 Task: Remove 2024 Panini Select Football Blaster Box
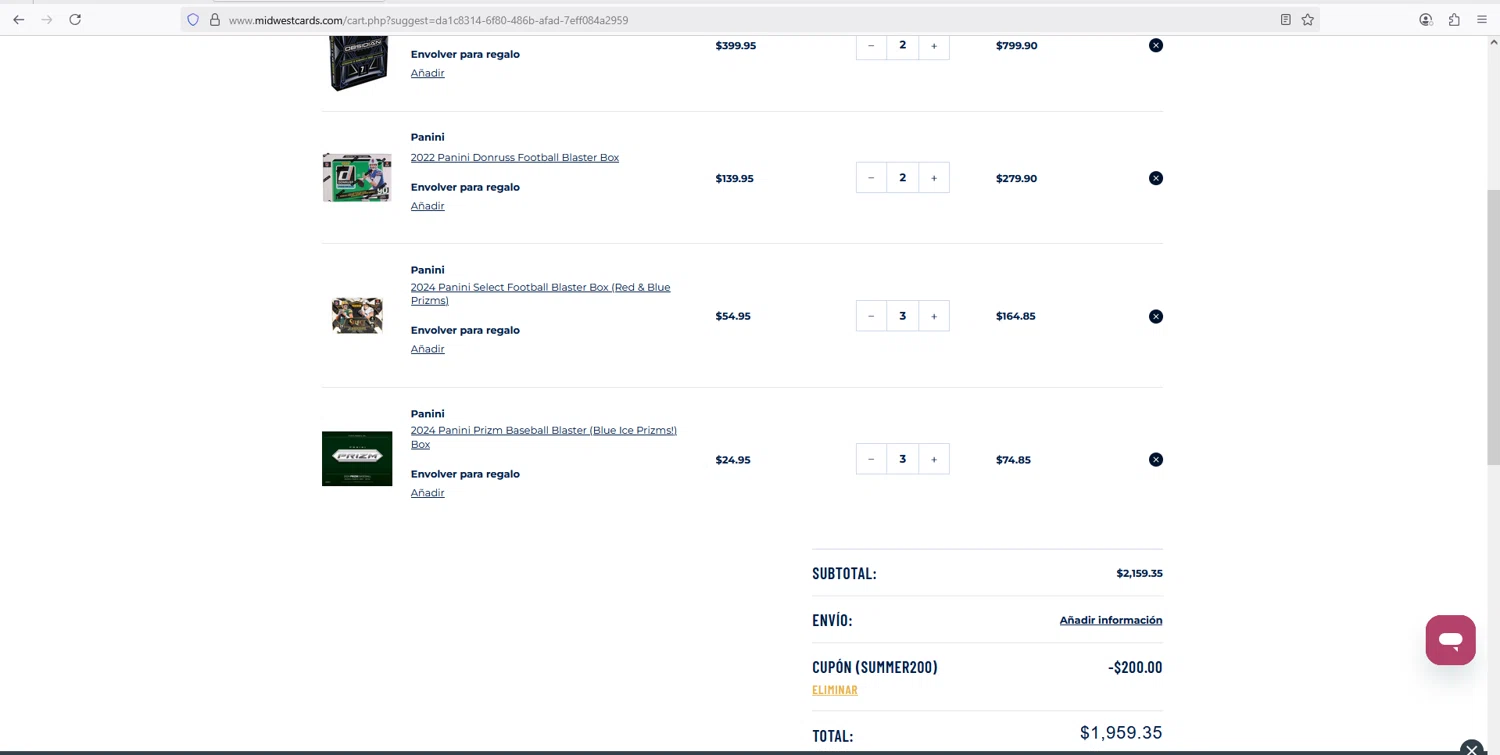1155,316
